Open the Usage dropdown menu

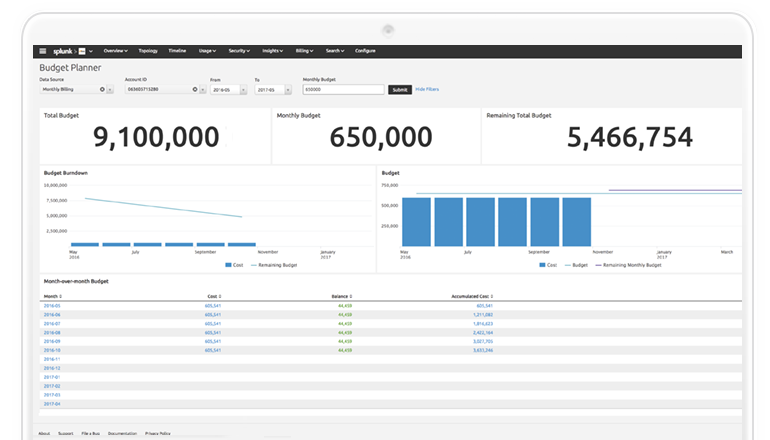point(207,51)
